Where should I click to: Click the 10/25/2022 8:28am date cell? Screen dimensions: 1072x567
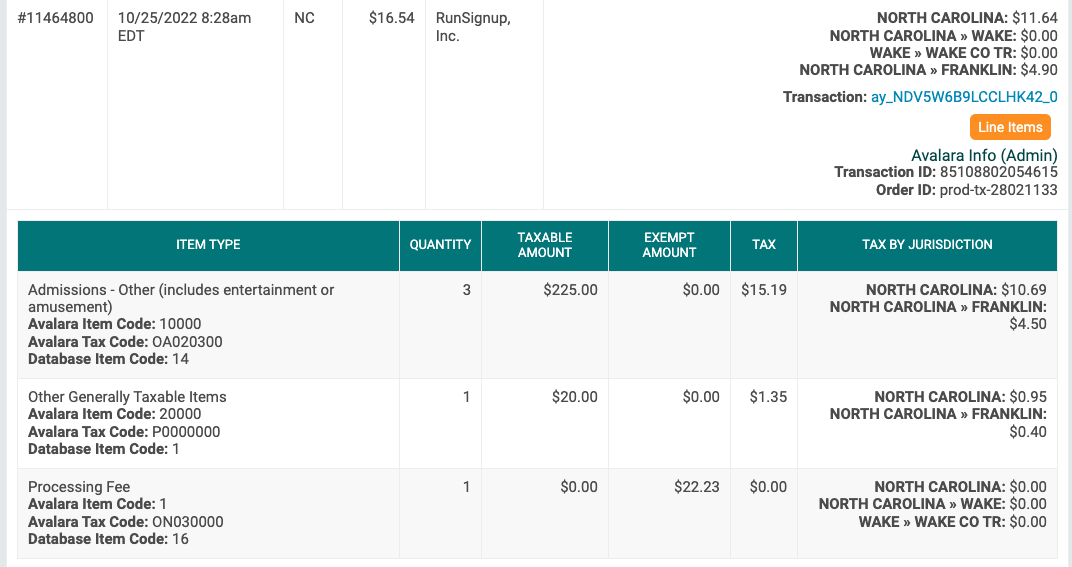pos(184,27)
